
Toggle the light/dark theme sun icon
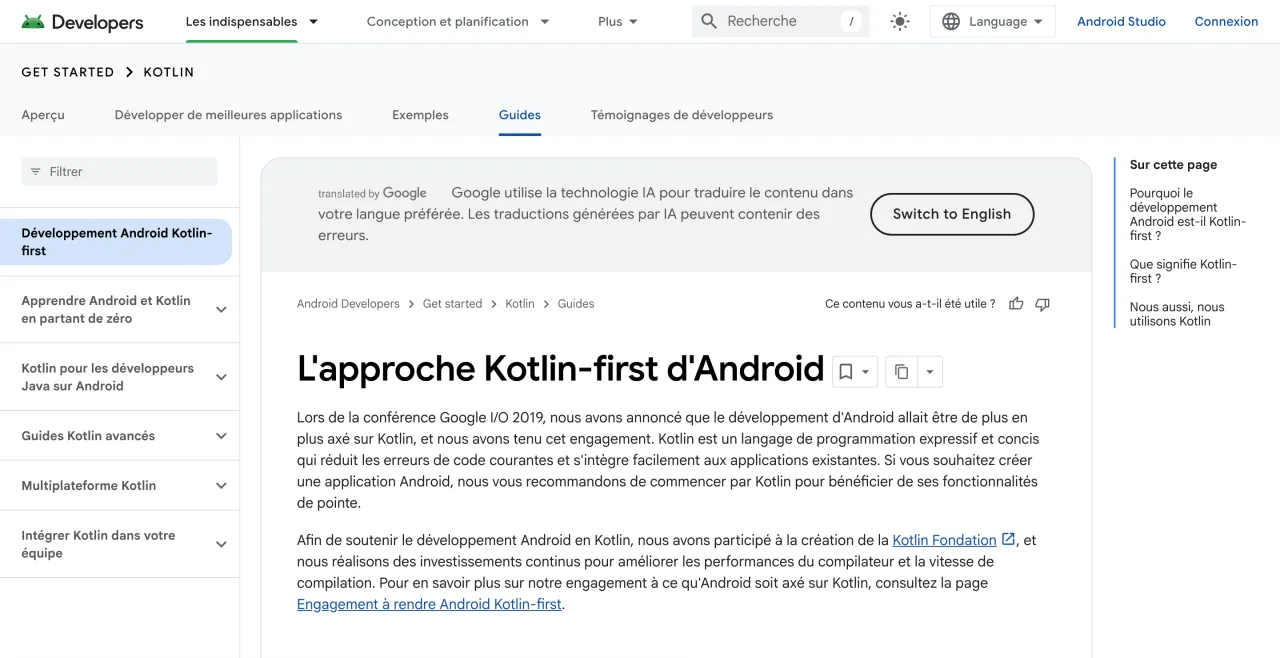point(900,21)
